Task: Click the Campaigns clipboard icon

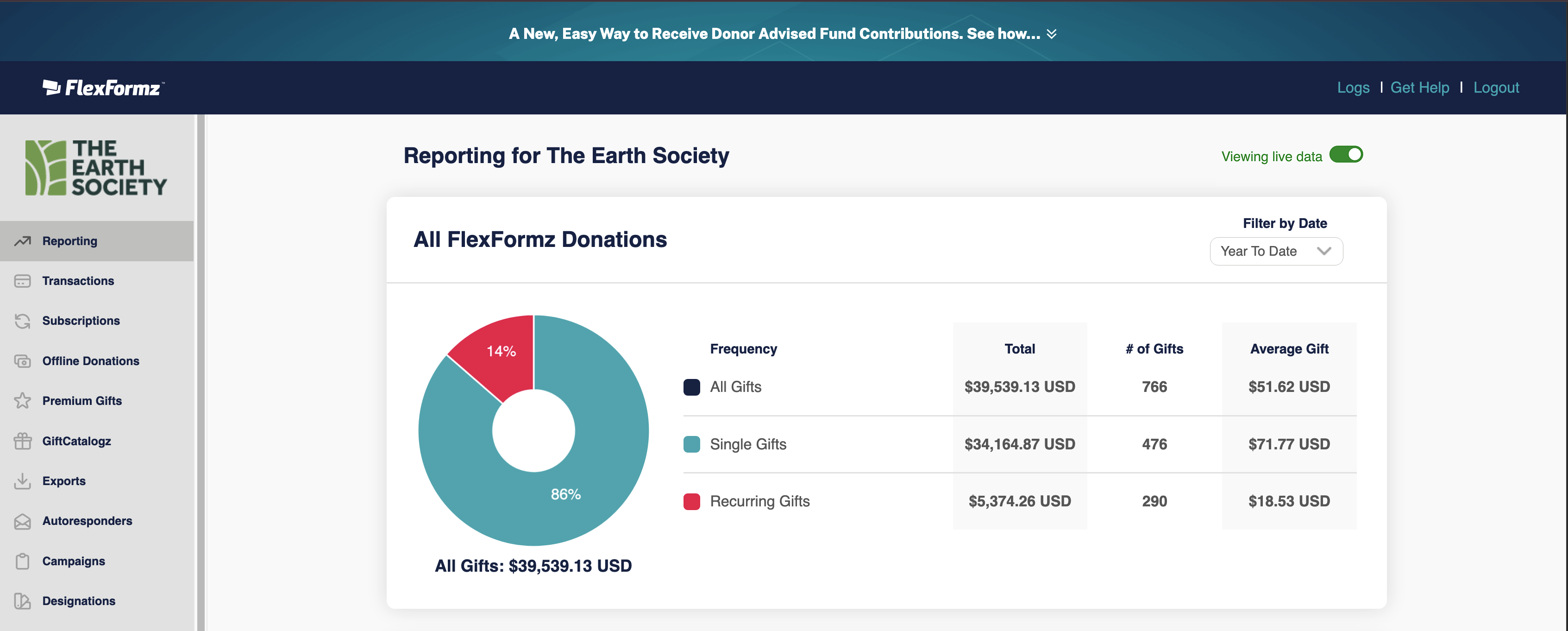Action: tap(23, 561)
